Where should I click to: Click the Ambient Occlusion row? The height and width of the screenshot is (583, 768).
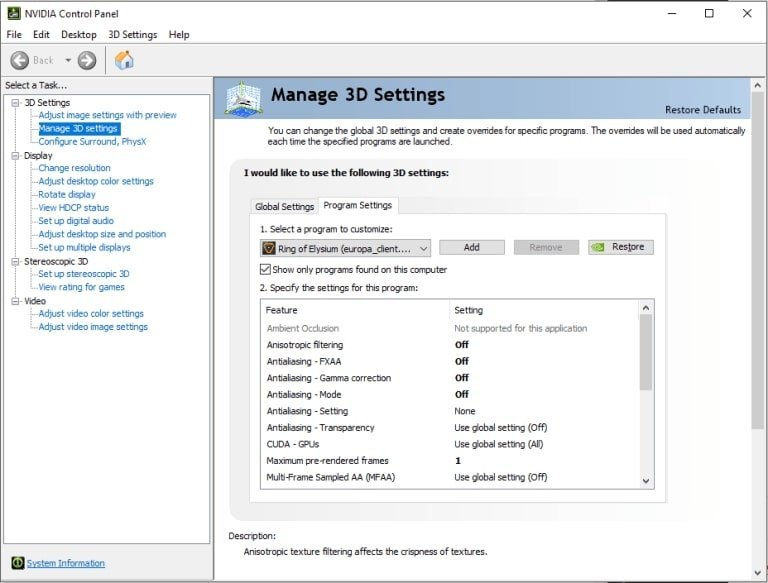coord(450,329)
